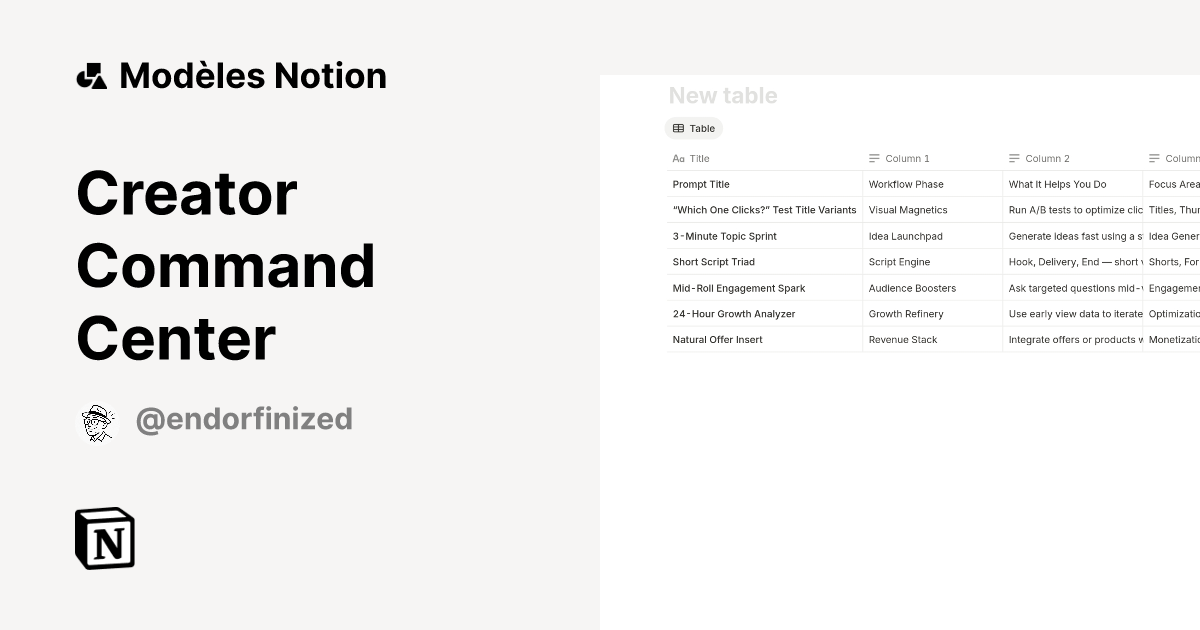The height and width of the screenshot is (630, 1200).
Task: Click the text-type icon on Column 1 header
Action: [874, 158]
